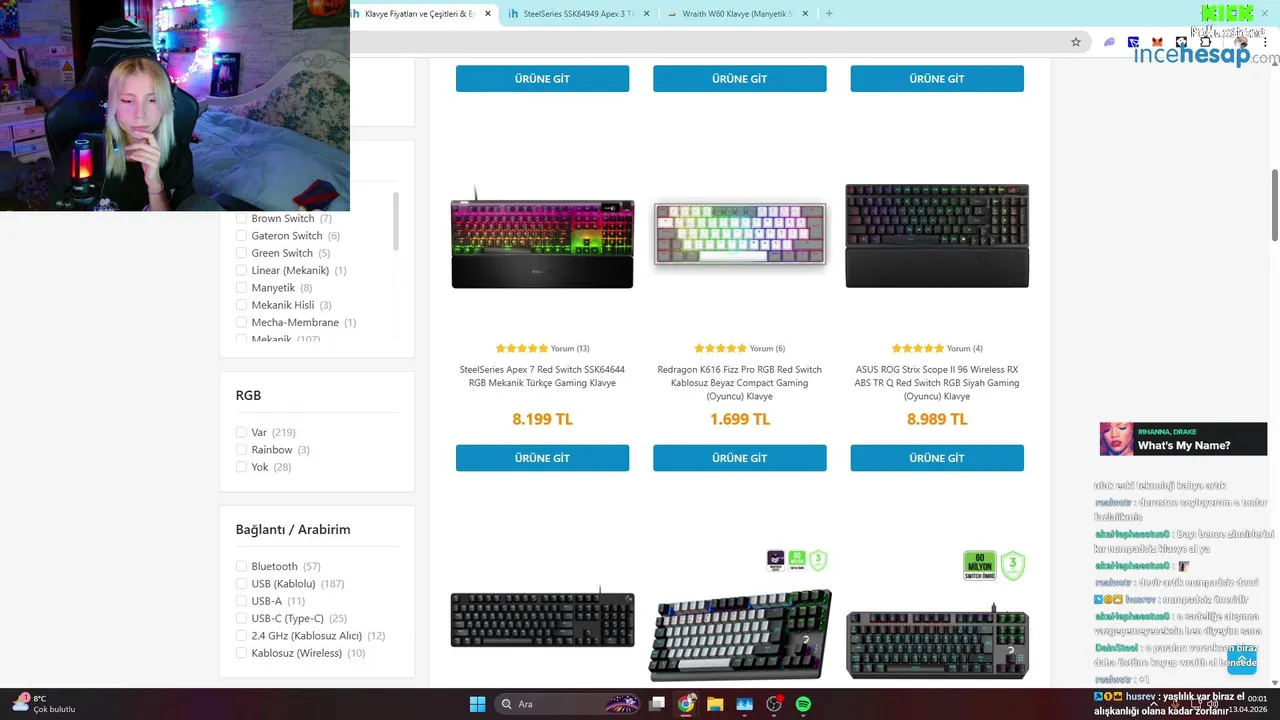Viewport: 1280px width, 720px height.
Task: Open the Redragon K616 Fizz Pro product link
Action: coord(740,383)
